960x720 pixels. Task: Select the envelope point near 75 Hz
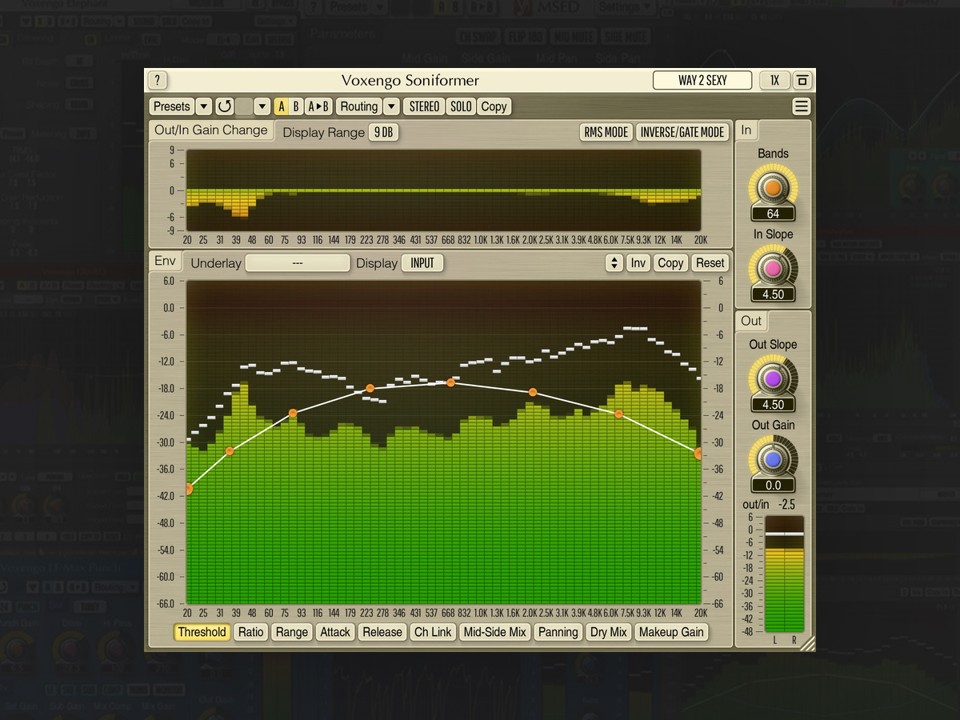pos(293,413)
